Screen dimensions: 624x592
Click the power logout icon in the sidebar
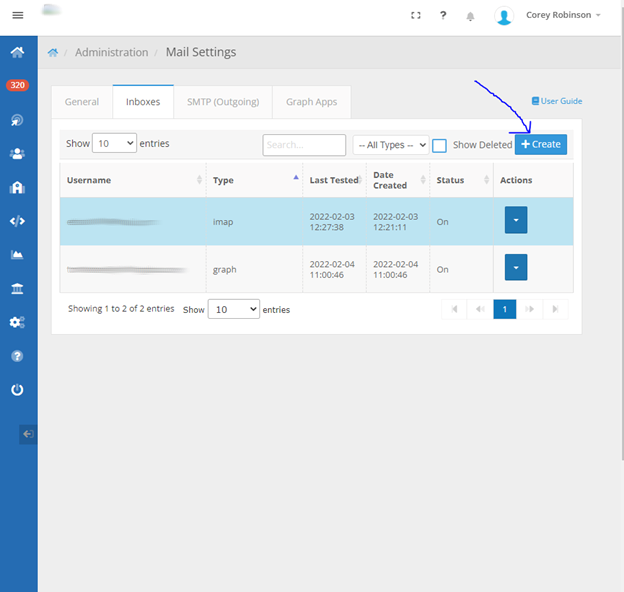(x=17, y=389)
